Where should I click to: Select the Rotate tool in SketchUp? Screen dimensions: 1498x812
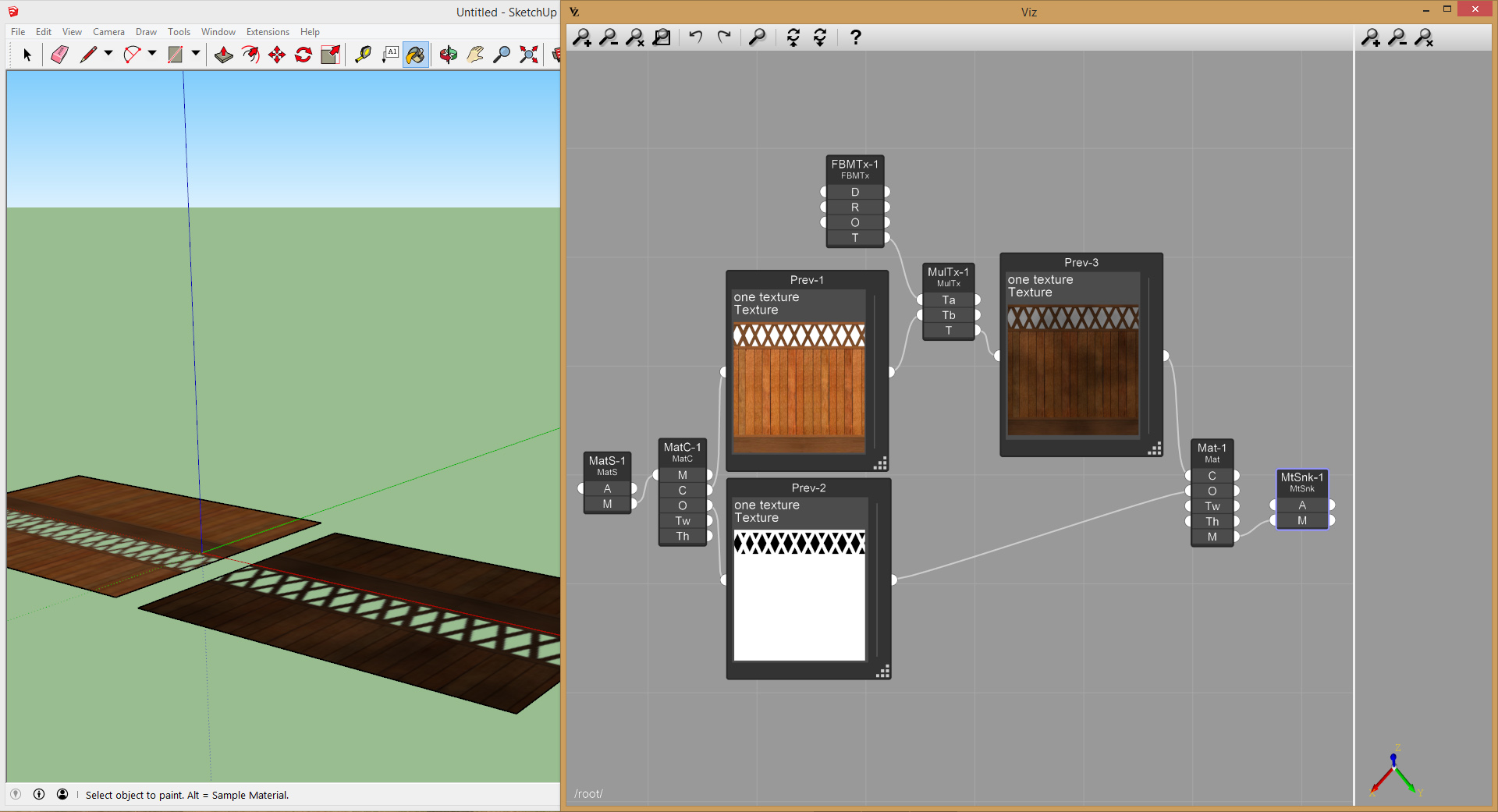tap(304, 55)
